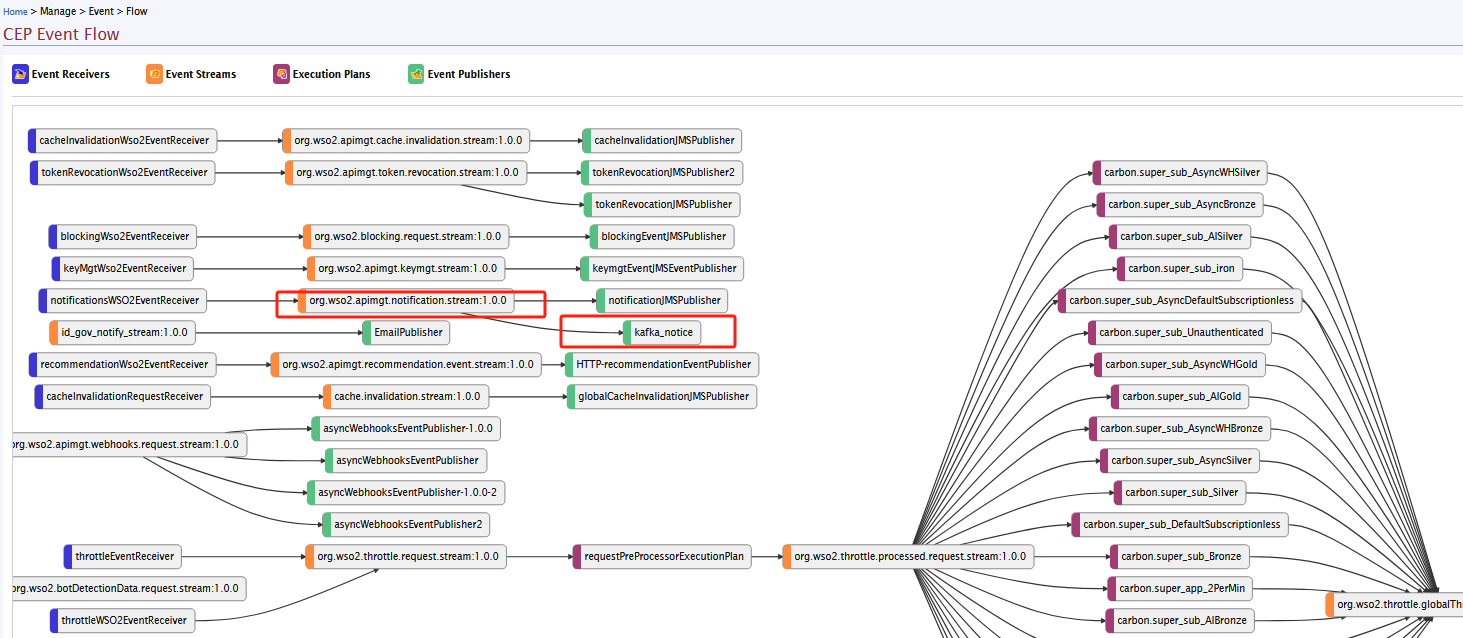Click the asyncWebhooksEventPublisher2 node
This screenshot has width=1463, height=638.
408,524
